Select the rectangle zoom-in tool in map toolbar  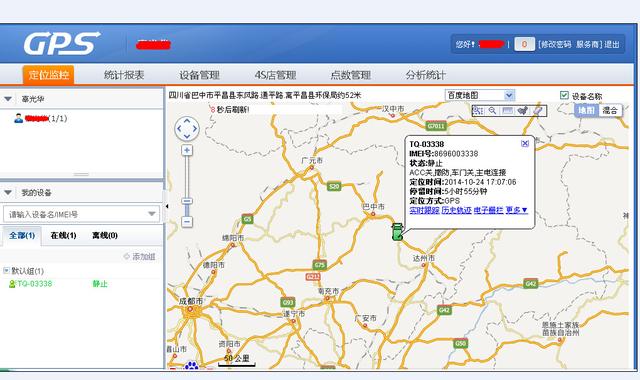(478, 111)
